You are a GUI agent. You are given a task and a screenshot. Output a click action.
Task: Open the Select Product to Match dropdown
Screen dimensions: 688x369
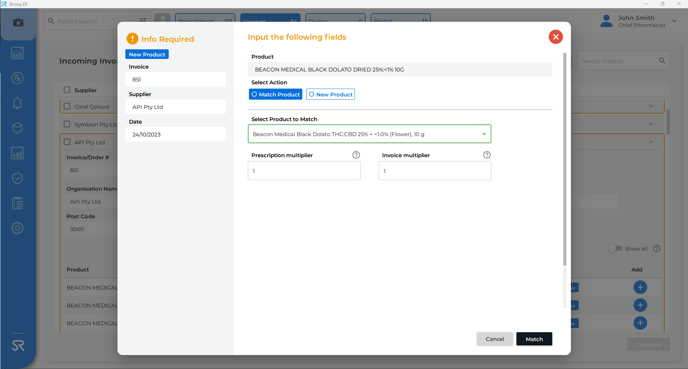coord(369,134)
